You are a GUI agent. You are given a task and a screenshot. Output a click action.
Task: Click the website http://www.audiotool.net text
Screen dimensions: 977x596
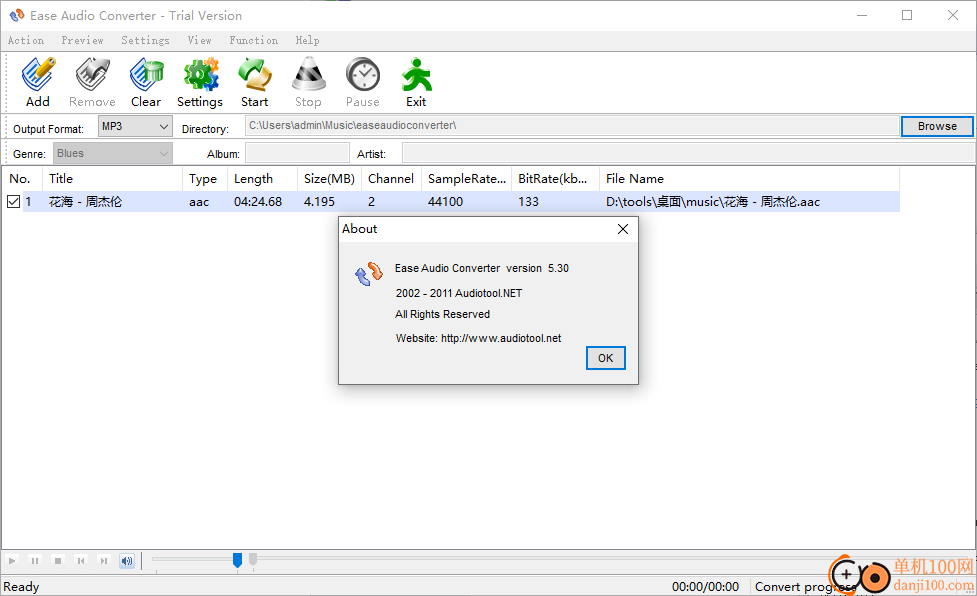point(501,338)
